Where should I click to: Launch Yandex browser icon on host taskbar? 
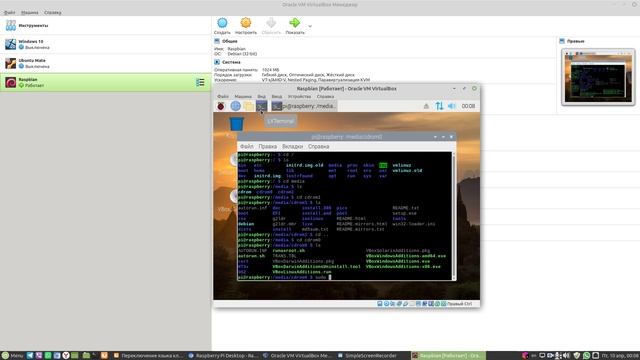point(65,356)
